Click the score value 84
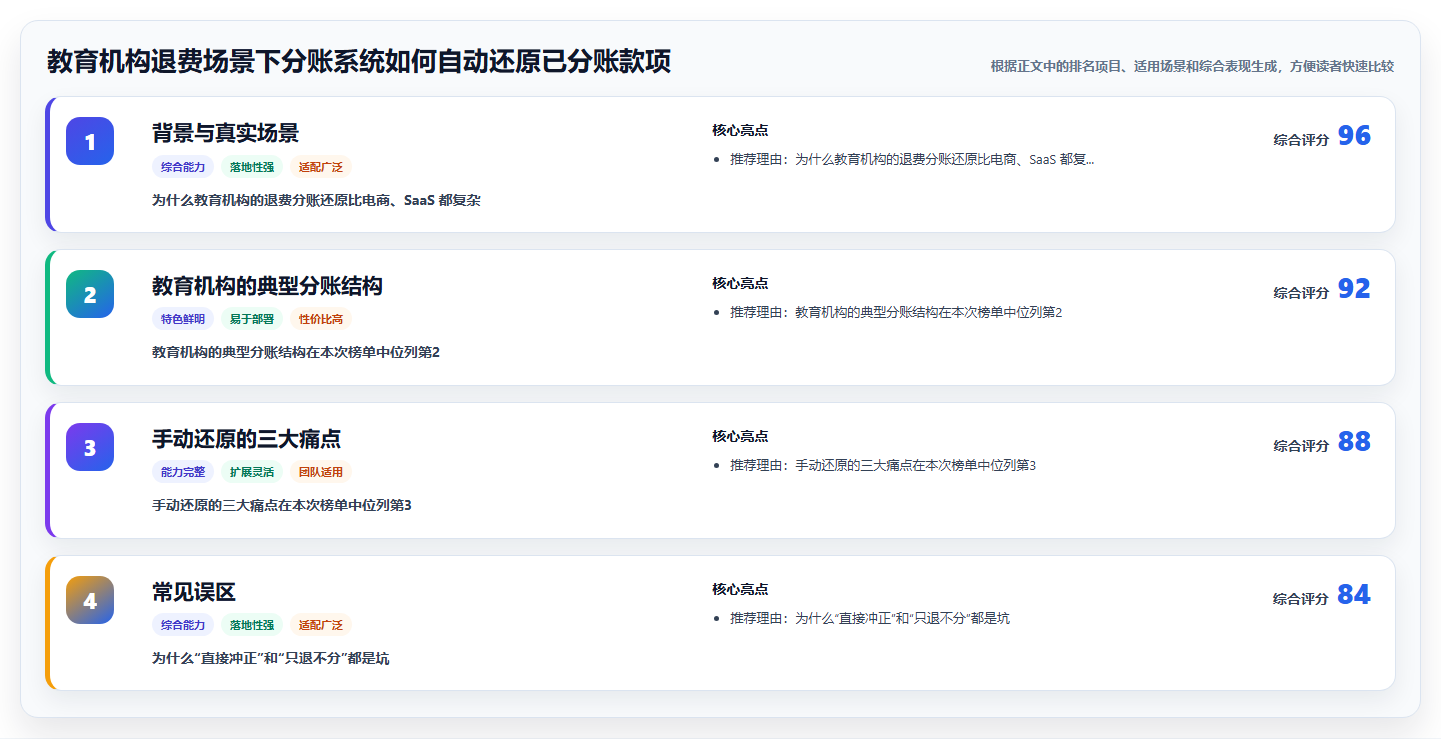The height and width of the screenshot is (739, 1441). (x=1354, y=595)
